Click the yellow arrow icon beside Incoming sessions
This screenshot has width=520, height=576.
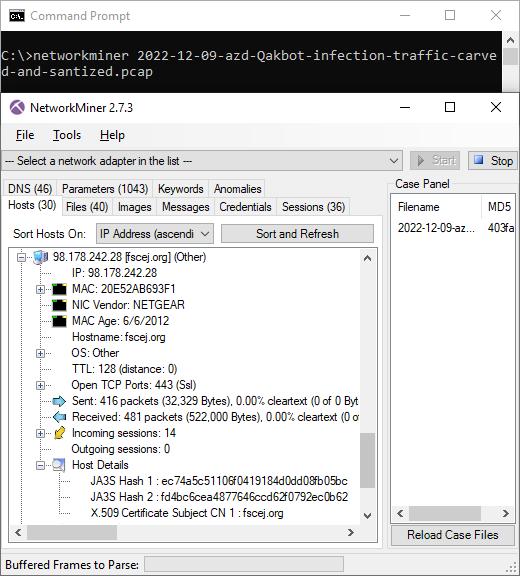(59, 433)
